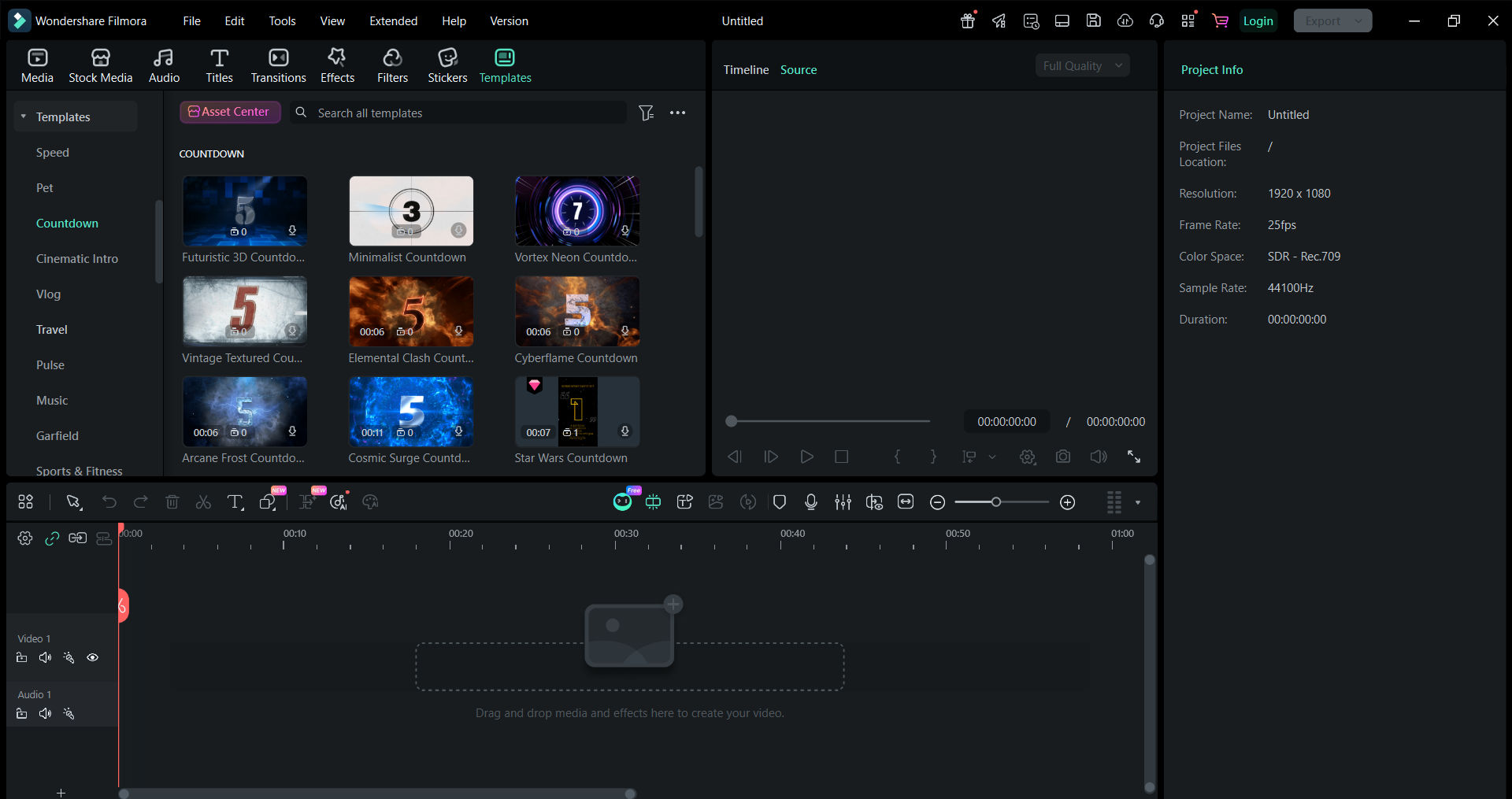Click the Redo arrow in timeline toolbar
Screen dimensions: 1512x799
pyautogui.click(x=140, y=502)
